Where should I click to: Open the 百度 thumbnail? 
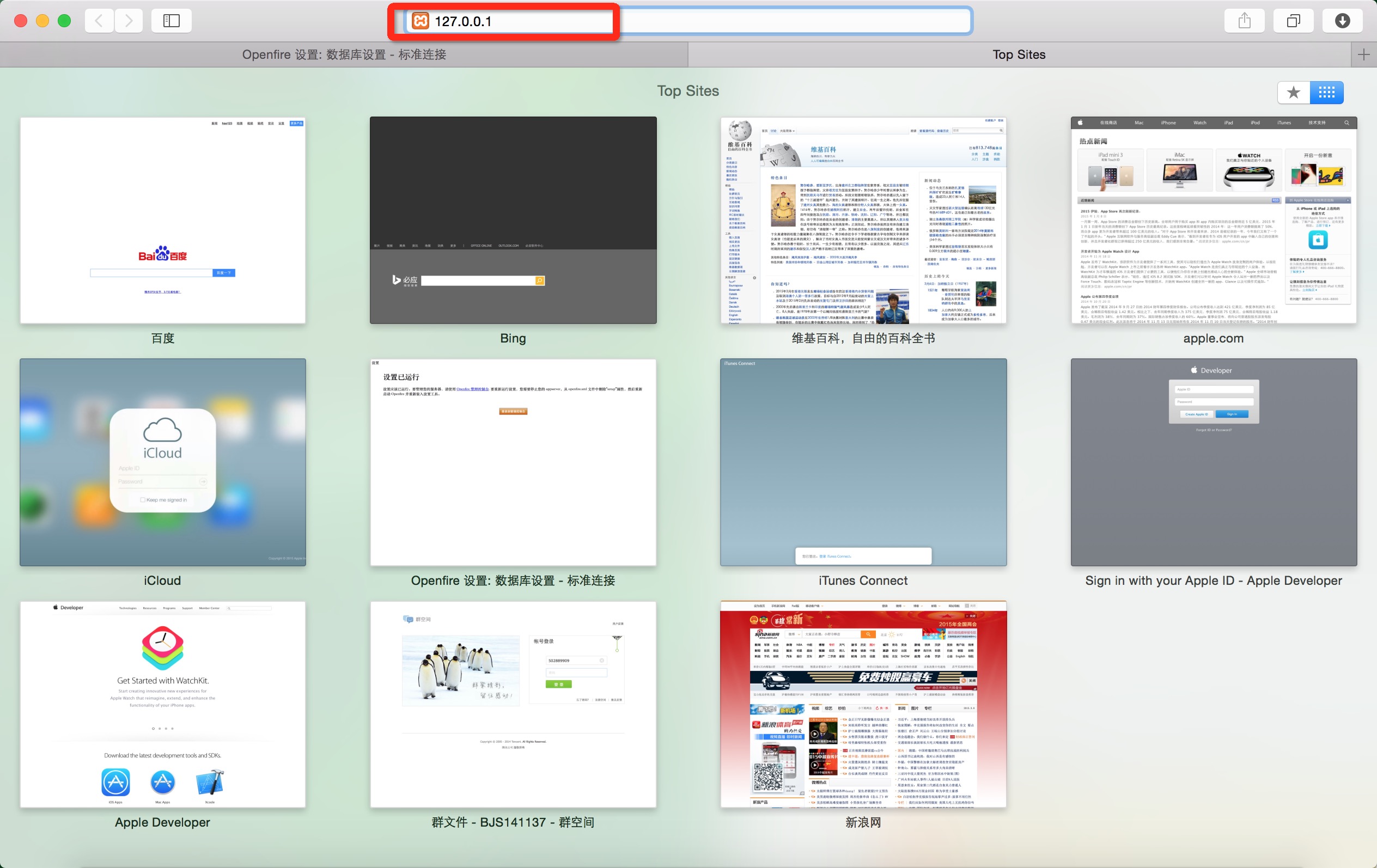163,221
